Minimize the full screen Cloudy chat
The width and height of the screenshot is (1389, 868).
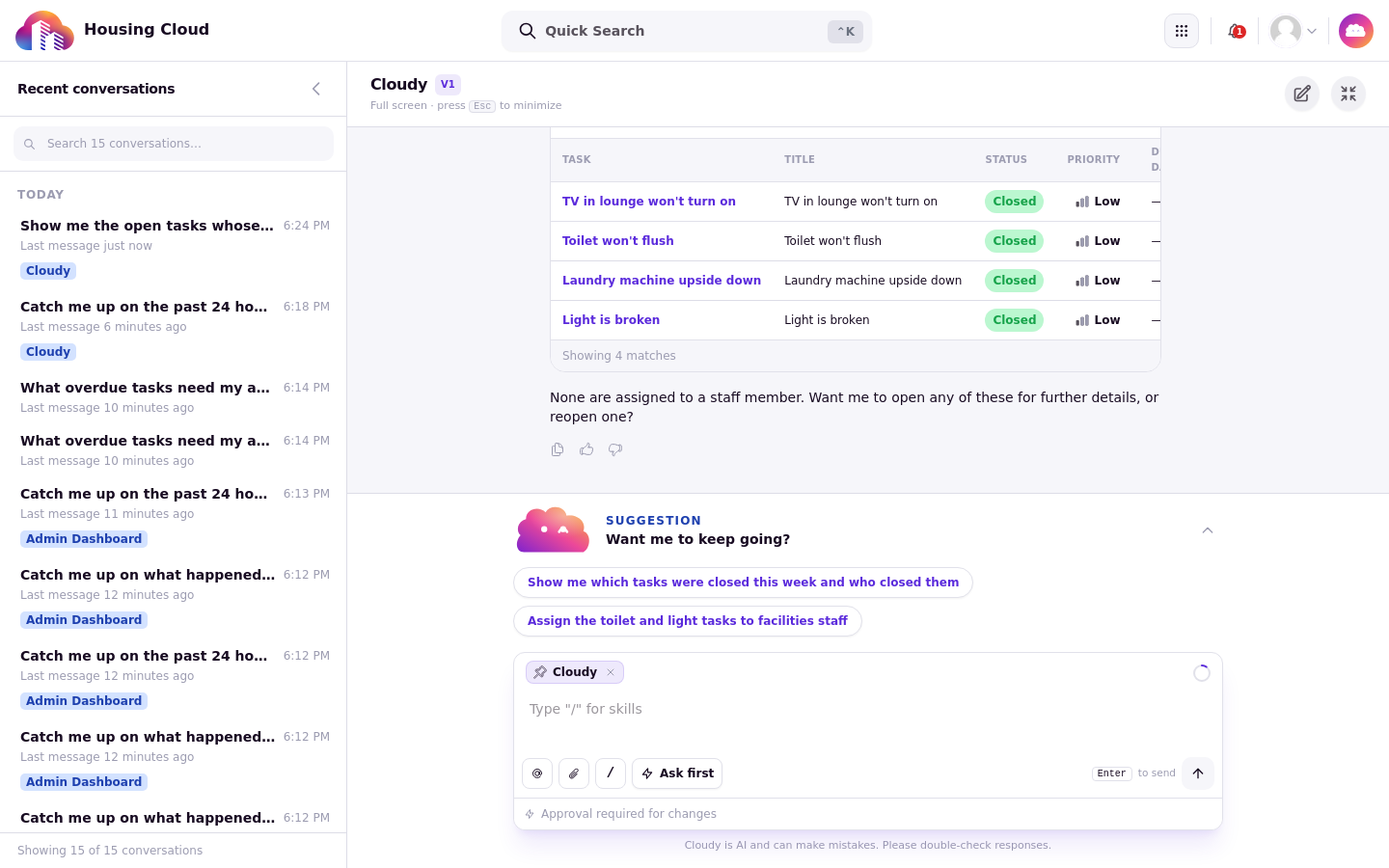(x=1348, y=94)
